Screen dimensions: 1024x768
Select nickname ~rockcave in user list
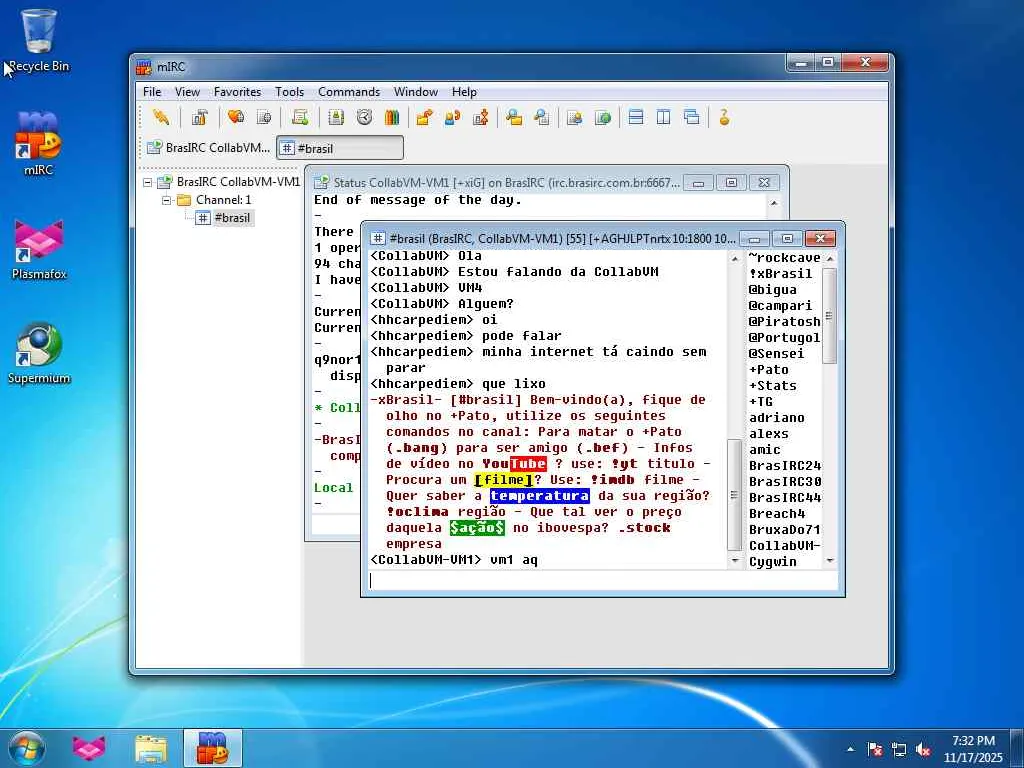pos(784,258)
